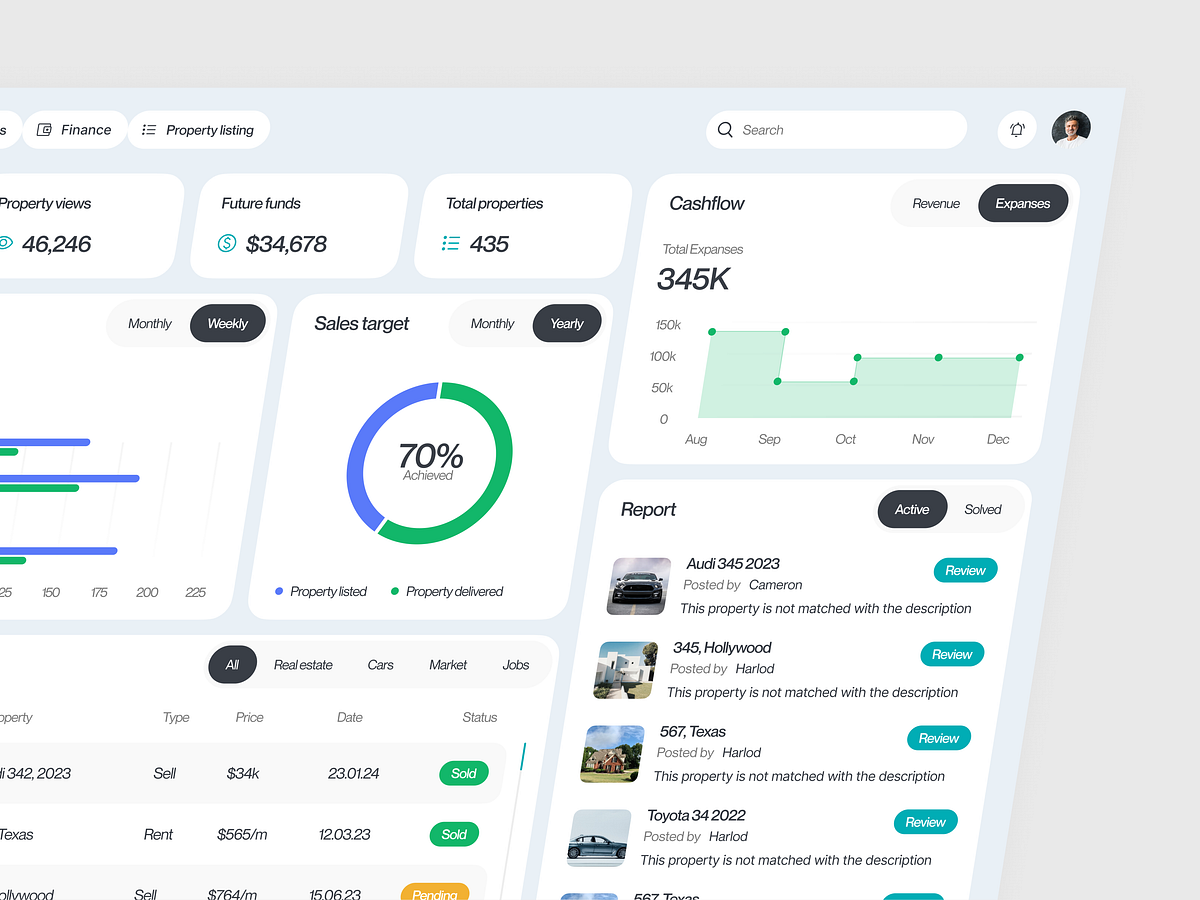Click the list icon beside Total properties
Screen dimensions: 1200x900
(450, 242)
